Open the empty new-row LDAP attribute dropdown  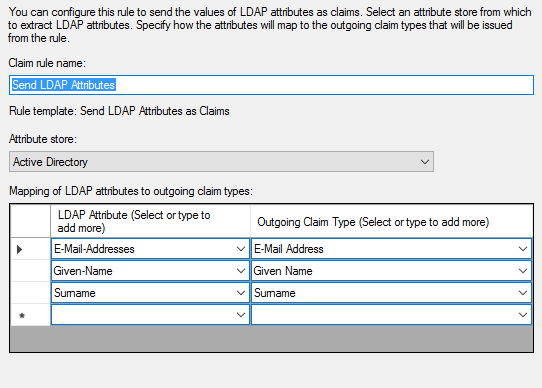(241, 315)
